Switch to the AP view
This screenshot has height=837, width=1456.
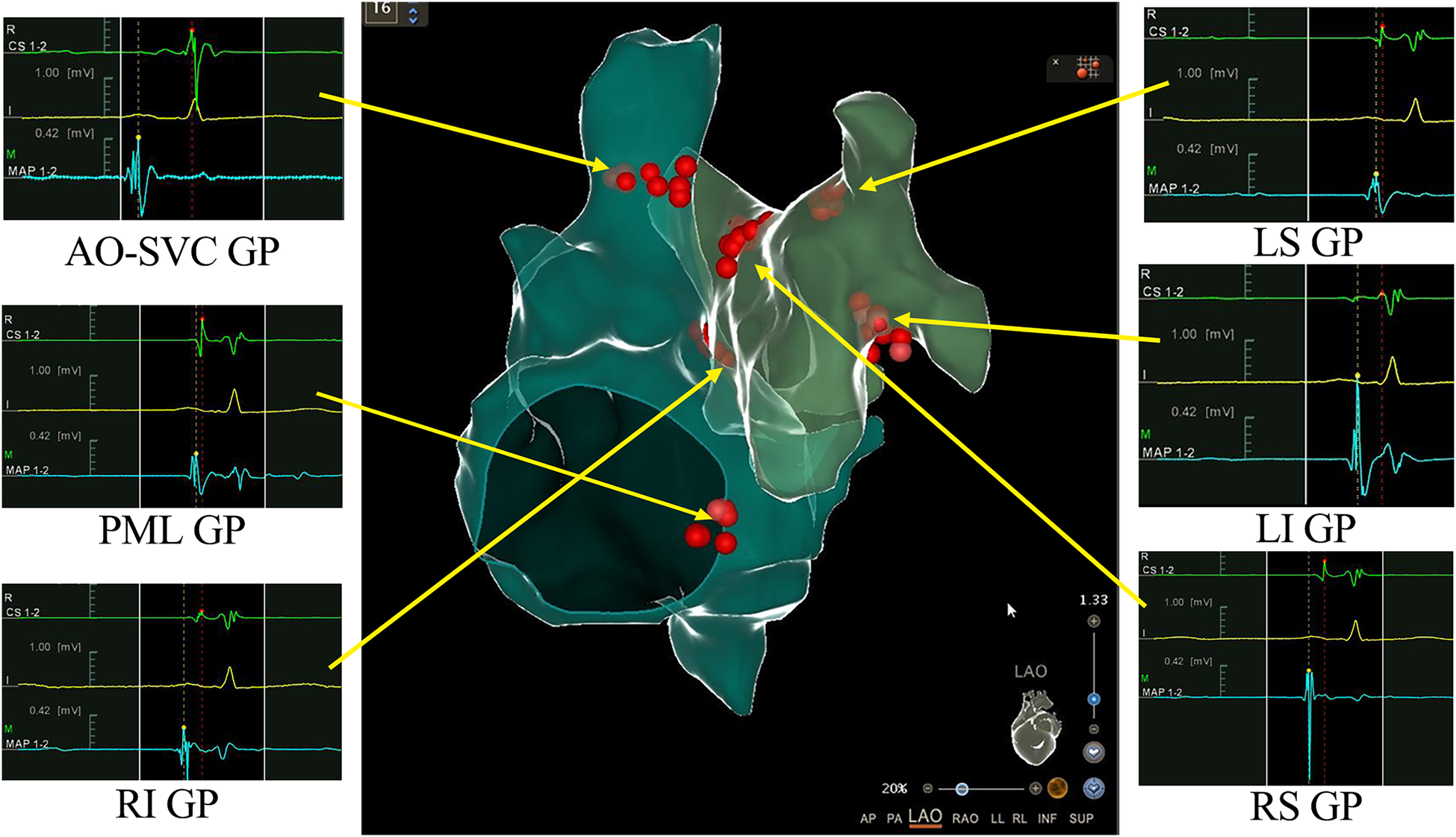868,818
